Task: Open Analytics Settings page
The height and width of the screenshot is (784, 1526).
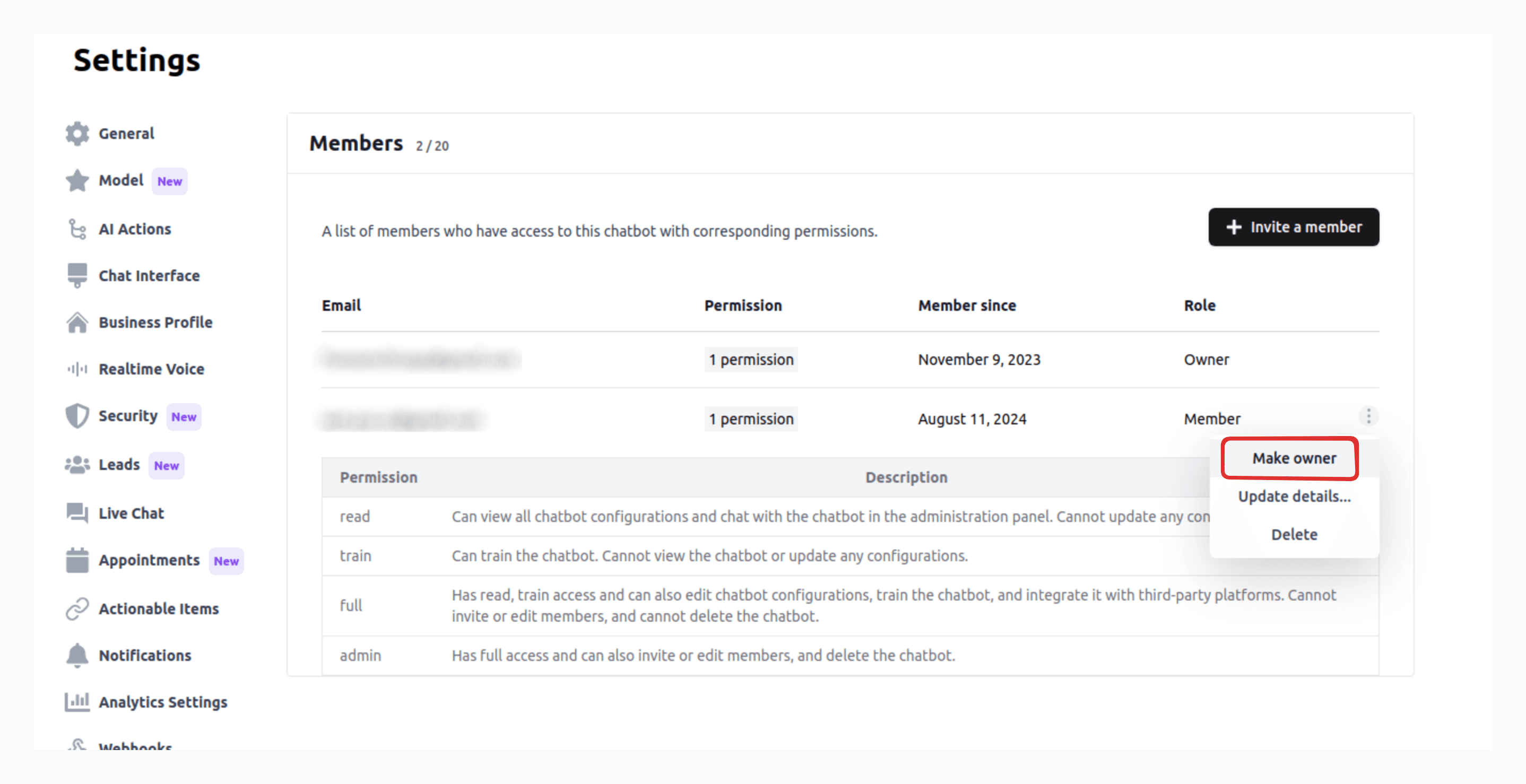Action: pyautogui.click(x=146, y=702)
